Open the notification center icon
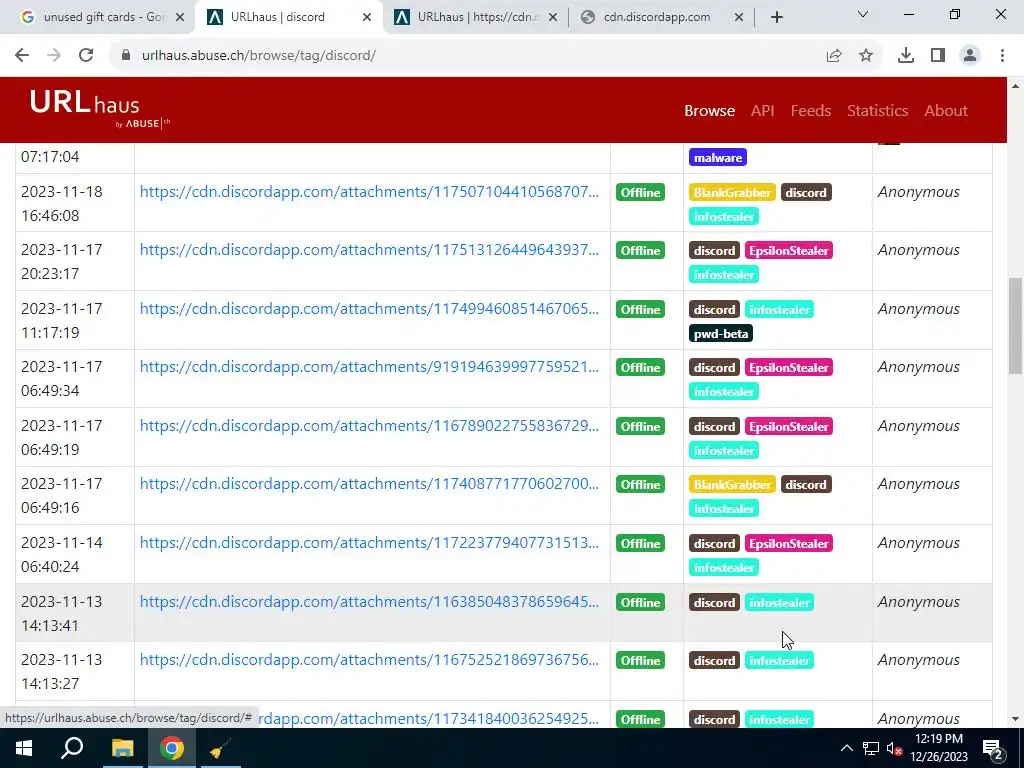Image resolution: width=1024 pixels, height=768 pixels. pyautogui.click(x=993, y=748)
